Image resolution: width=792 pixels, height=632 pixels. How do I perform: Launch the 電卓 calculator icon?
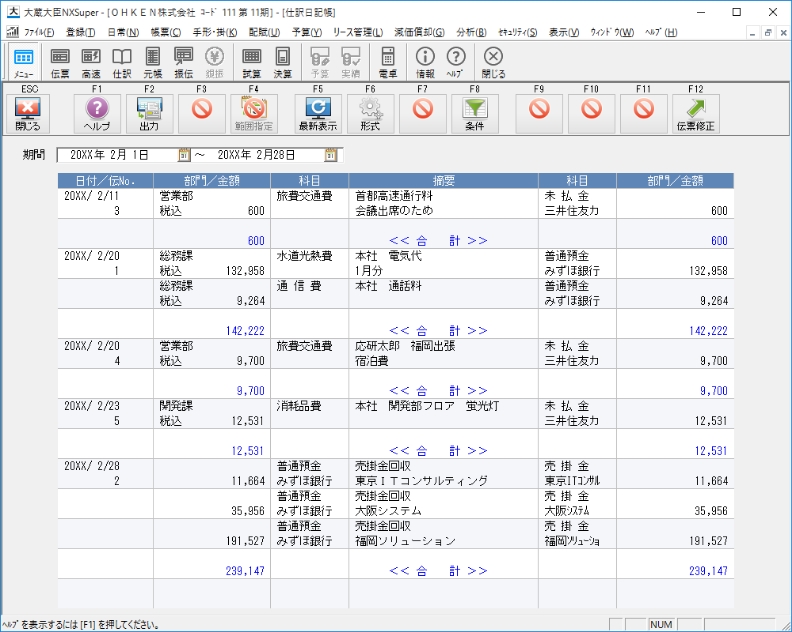(x=388, y=63)
